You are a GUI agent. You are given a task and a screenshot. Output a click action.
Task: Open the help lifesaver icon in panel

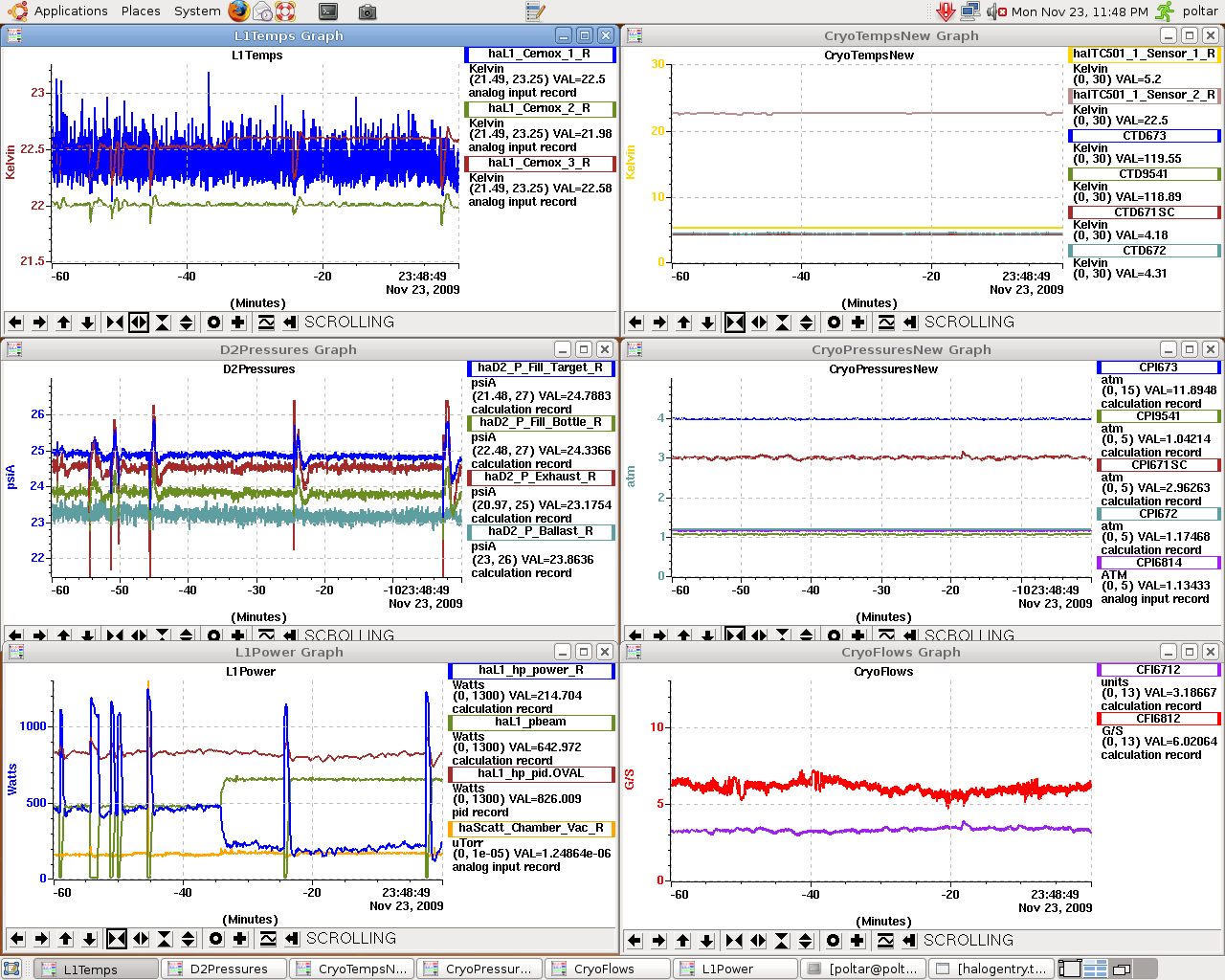tap(285, 11)
